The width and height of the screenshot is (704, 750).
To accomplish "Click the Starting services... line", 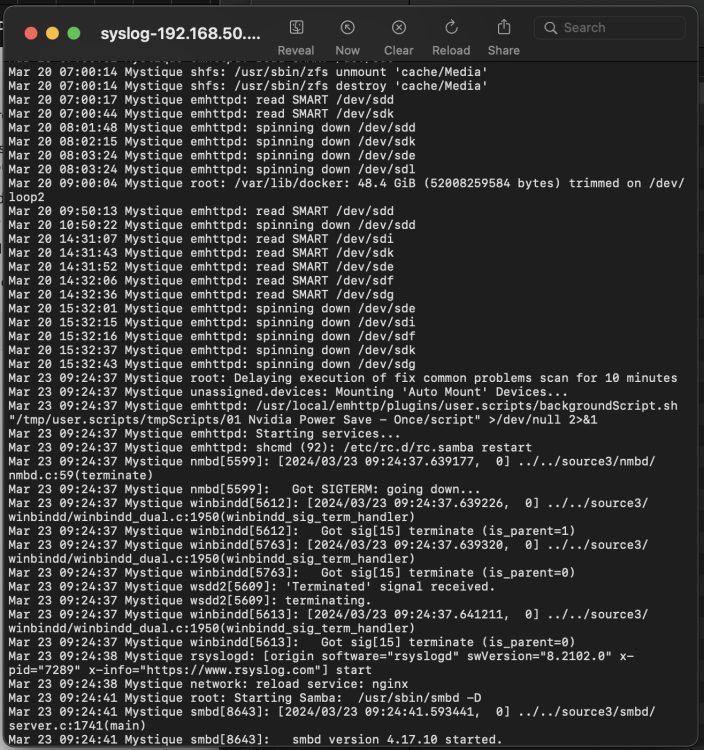I will click(205, 433).
